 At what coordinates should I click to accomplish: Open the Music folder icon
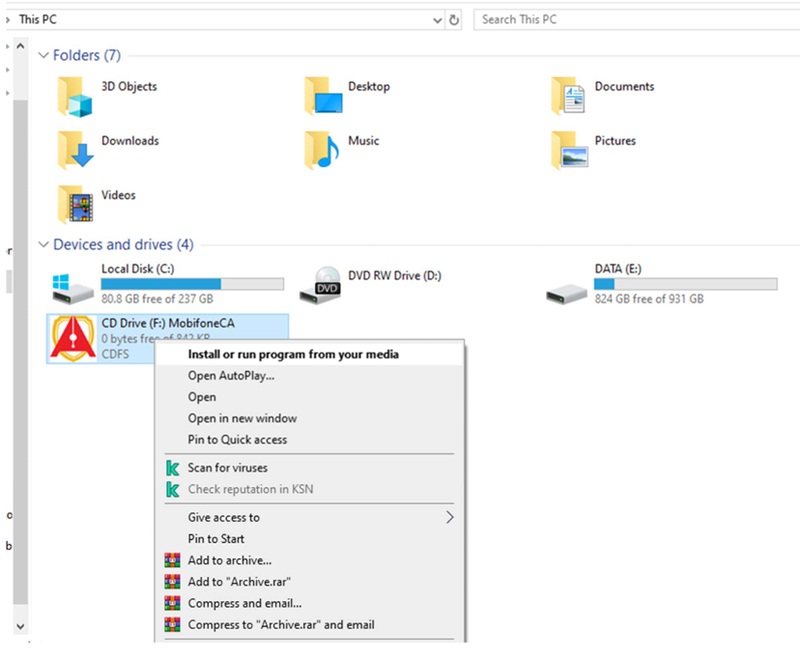(x=321, y=150)
